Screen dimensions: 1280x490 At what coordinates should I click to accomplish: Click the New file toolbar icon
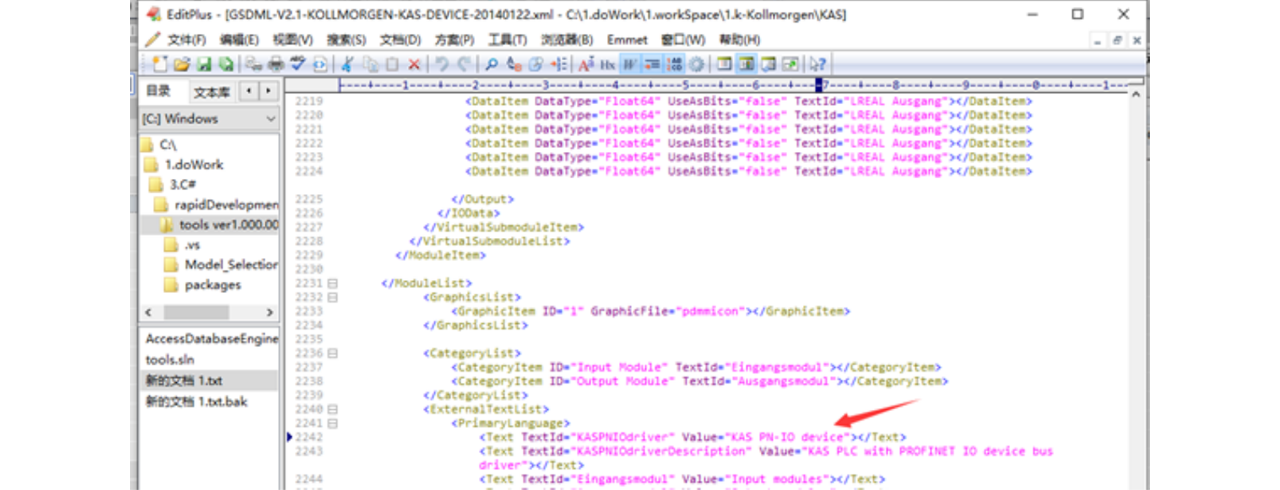160,64
